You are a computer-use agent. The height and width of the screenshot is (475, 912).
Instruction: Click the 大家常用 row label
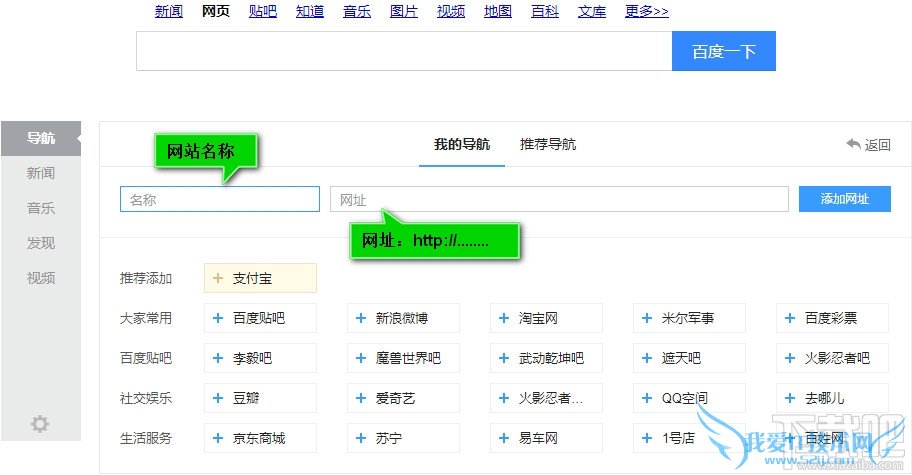tap(146, 318)
